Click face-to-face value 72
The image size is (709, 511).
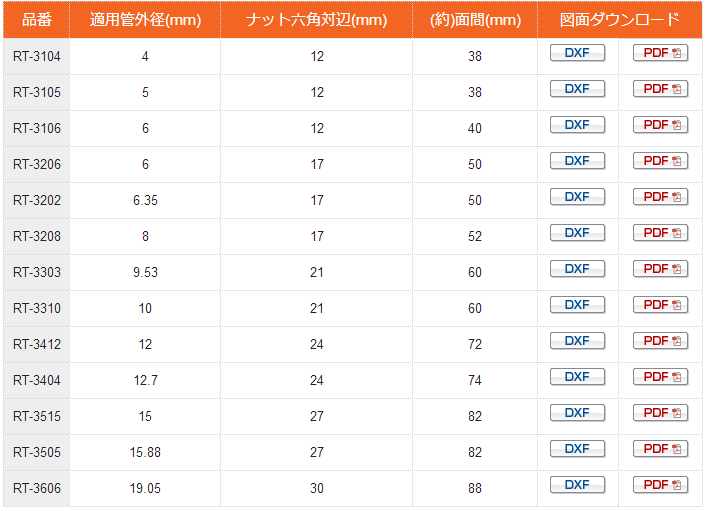click(x=475, y=345)
